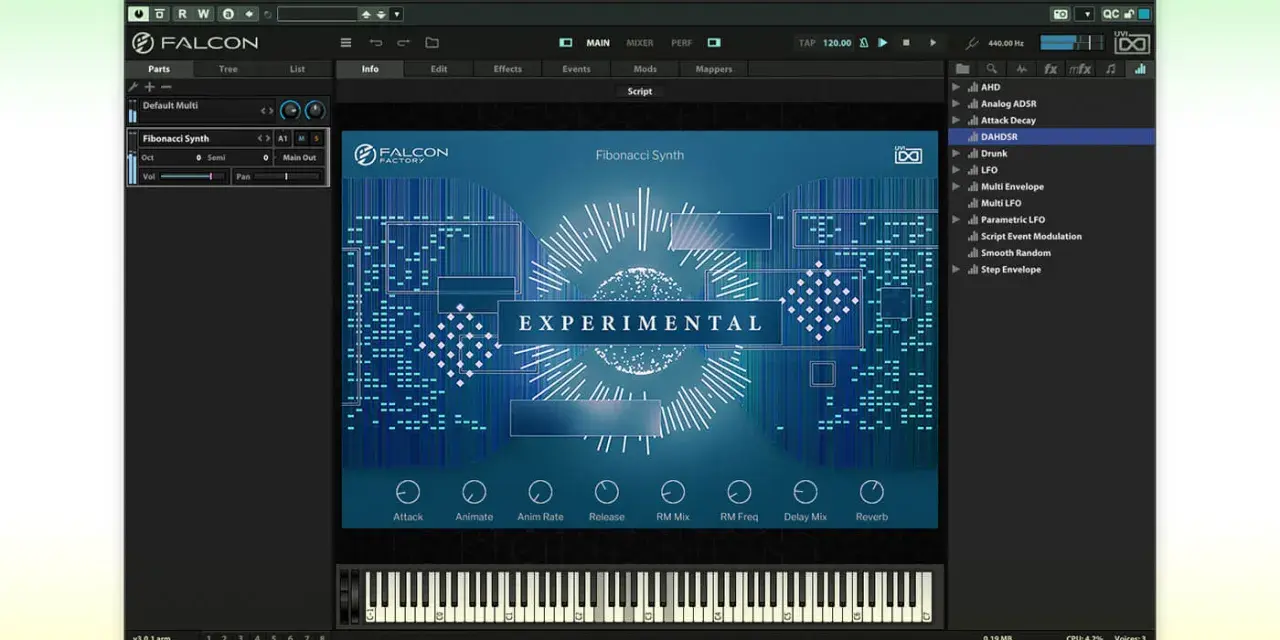This screenshot has height=640, width=1280.
Task: Switch to the Tree tab
Action: pos(228,69)
